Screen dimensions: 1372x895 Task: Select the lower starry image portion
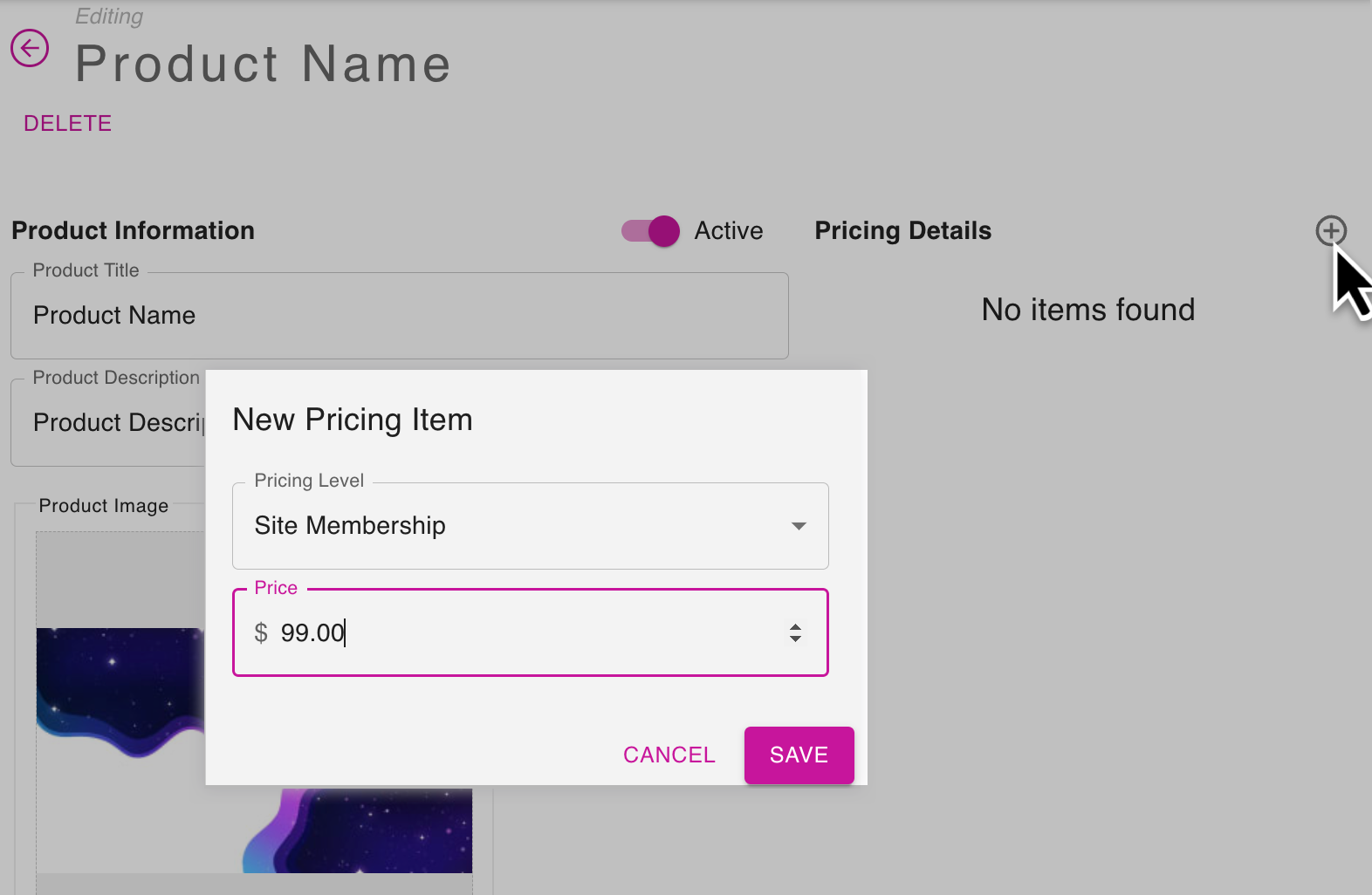pos(358,830)
